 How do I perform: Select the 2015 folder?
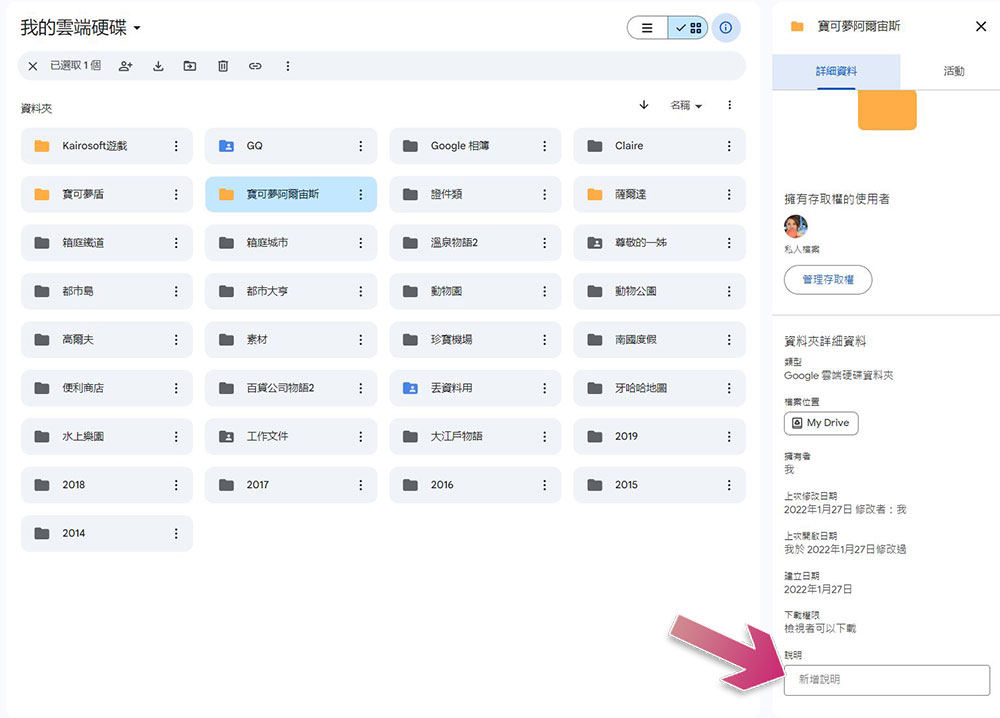click(x=659, y=485)
